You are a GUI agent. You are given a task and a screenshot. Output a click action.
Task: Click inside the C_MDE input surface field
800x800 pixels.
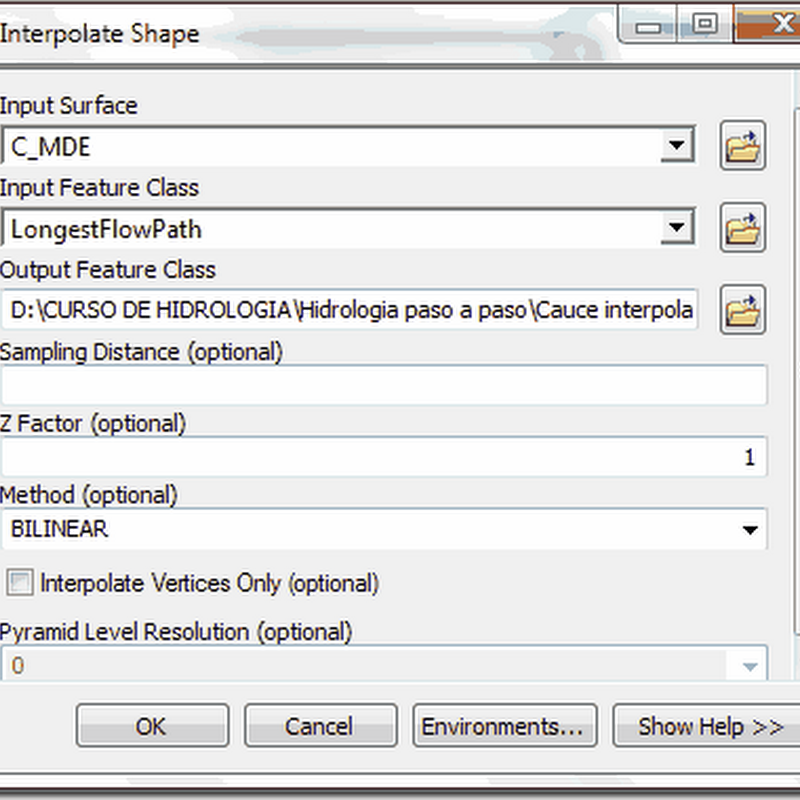pos(331,146)
